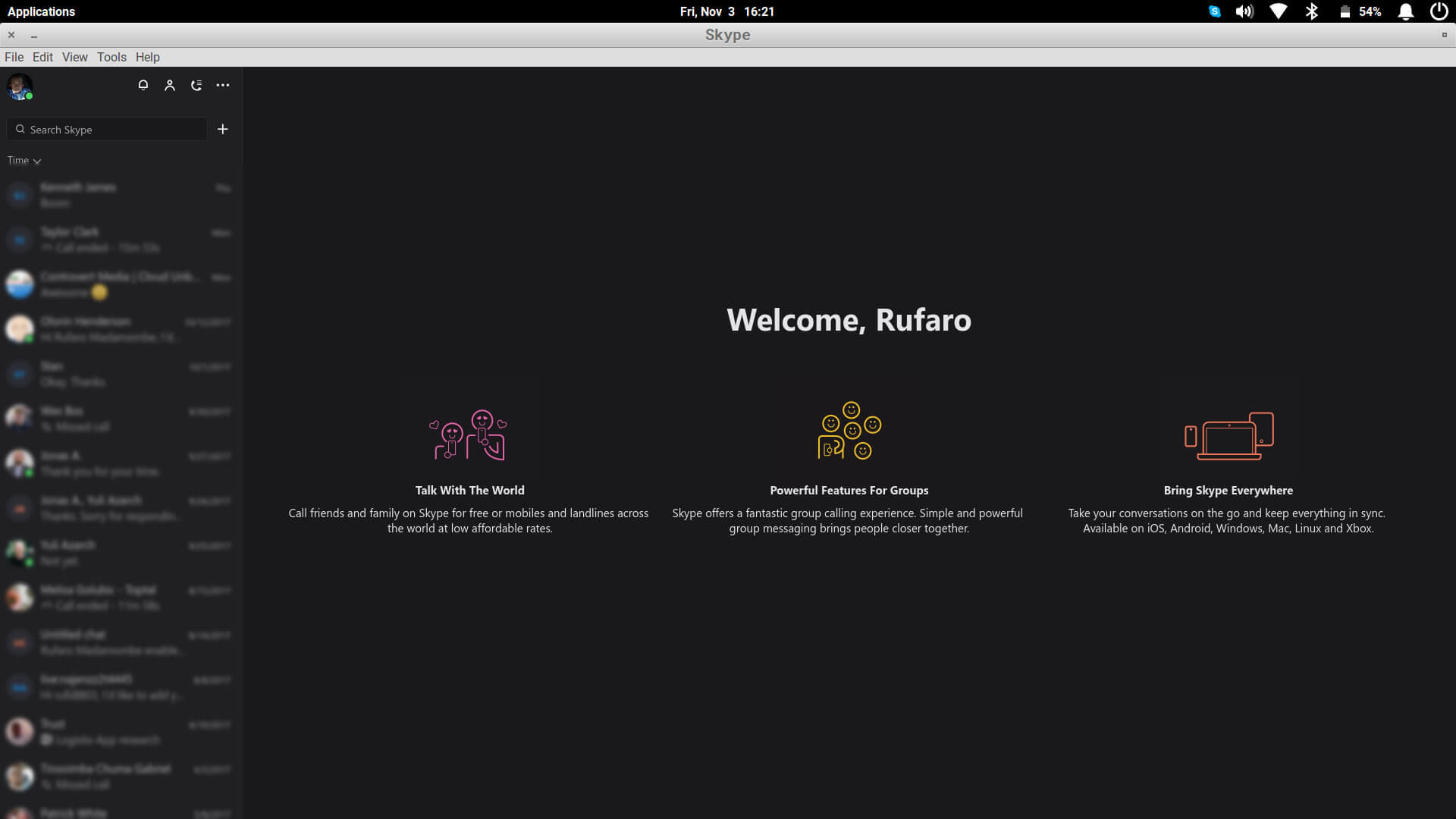Click the Bring Skype Everywhere devices illustration
Image resolution: width=1456 pixels, height=819 pixels.
click(1228, 436)
